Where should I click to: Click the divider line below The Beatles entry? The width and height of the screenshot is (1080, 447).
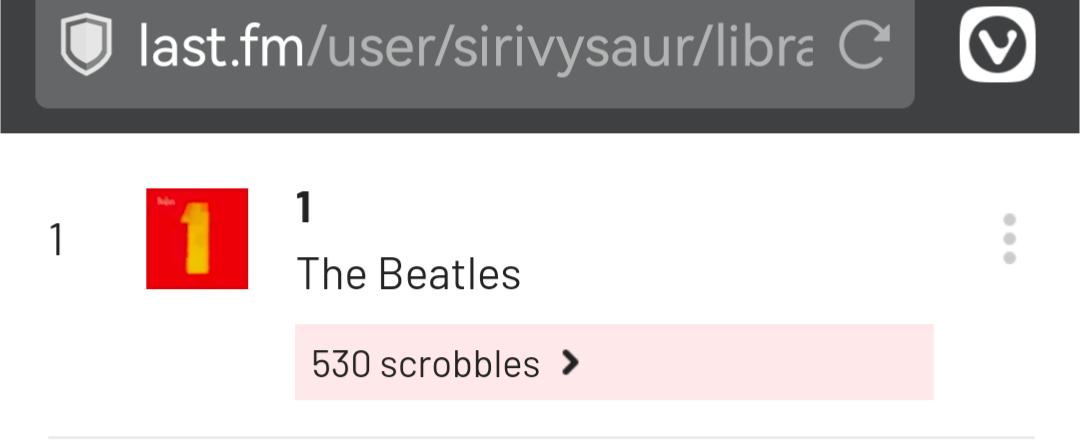[540, 437]
